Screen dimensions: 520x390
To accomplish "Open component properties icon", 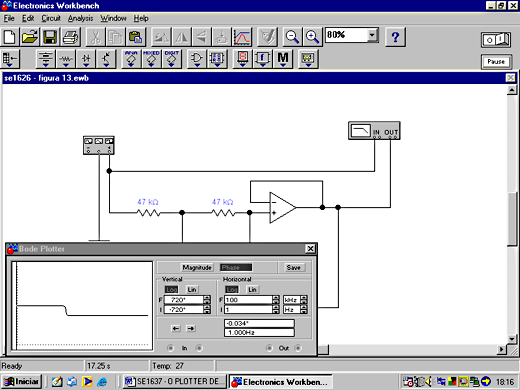I will [267, 37].
